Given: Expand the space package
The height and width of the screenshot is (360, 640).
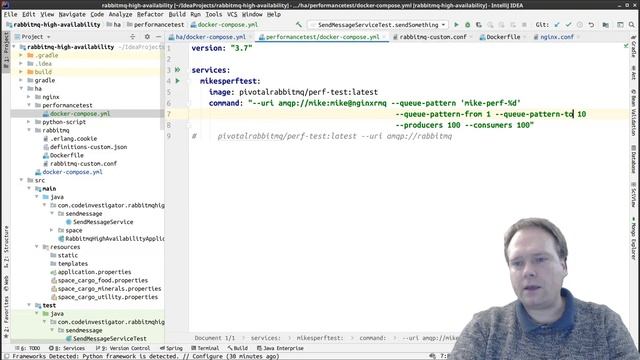Looking at the screenshot, I should click(52, 230).
